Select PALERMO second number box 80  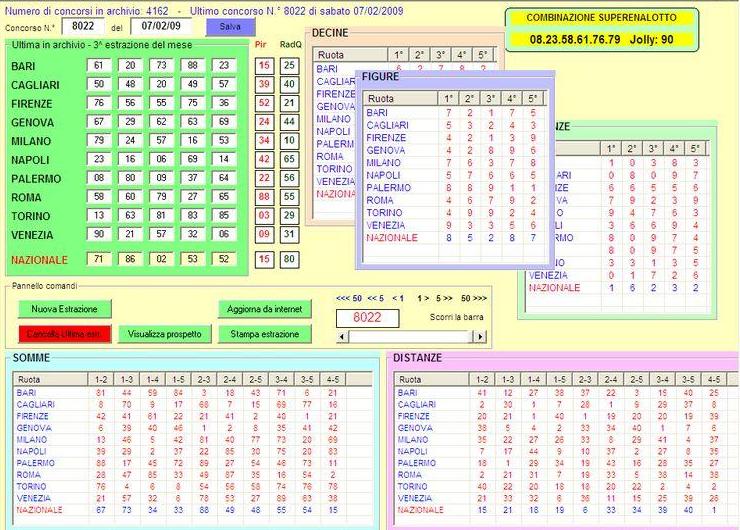[130, 178]
